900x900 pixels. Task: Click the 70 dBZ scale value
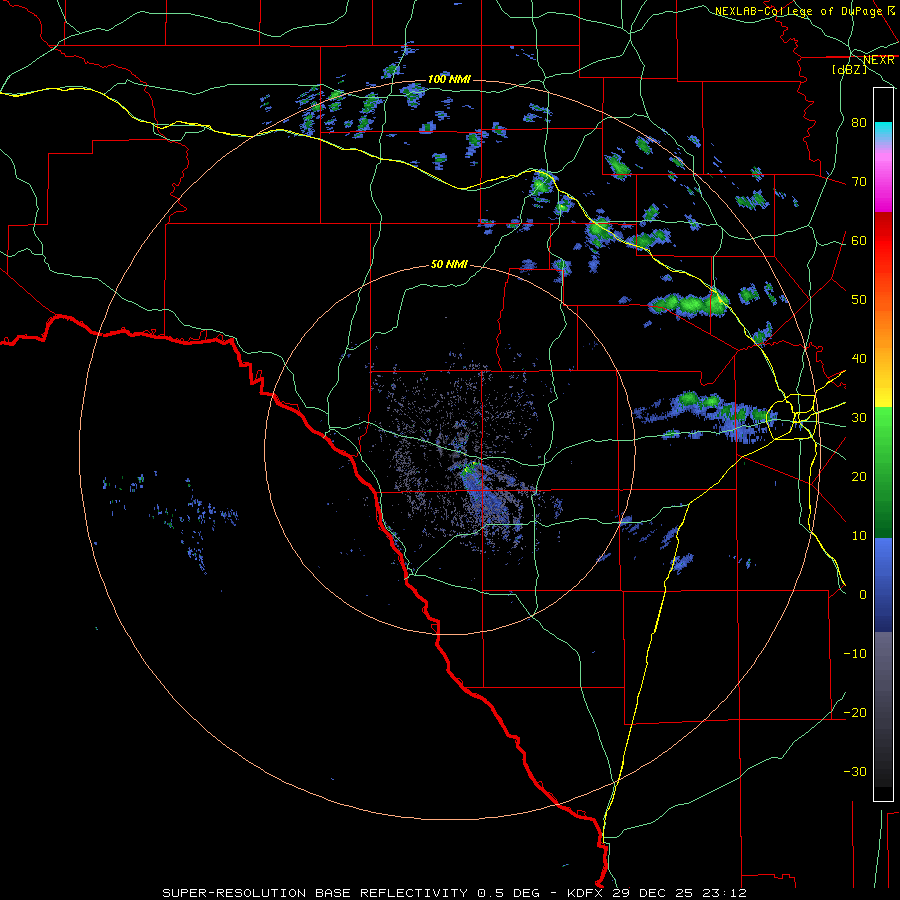[859, 182]
